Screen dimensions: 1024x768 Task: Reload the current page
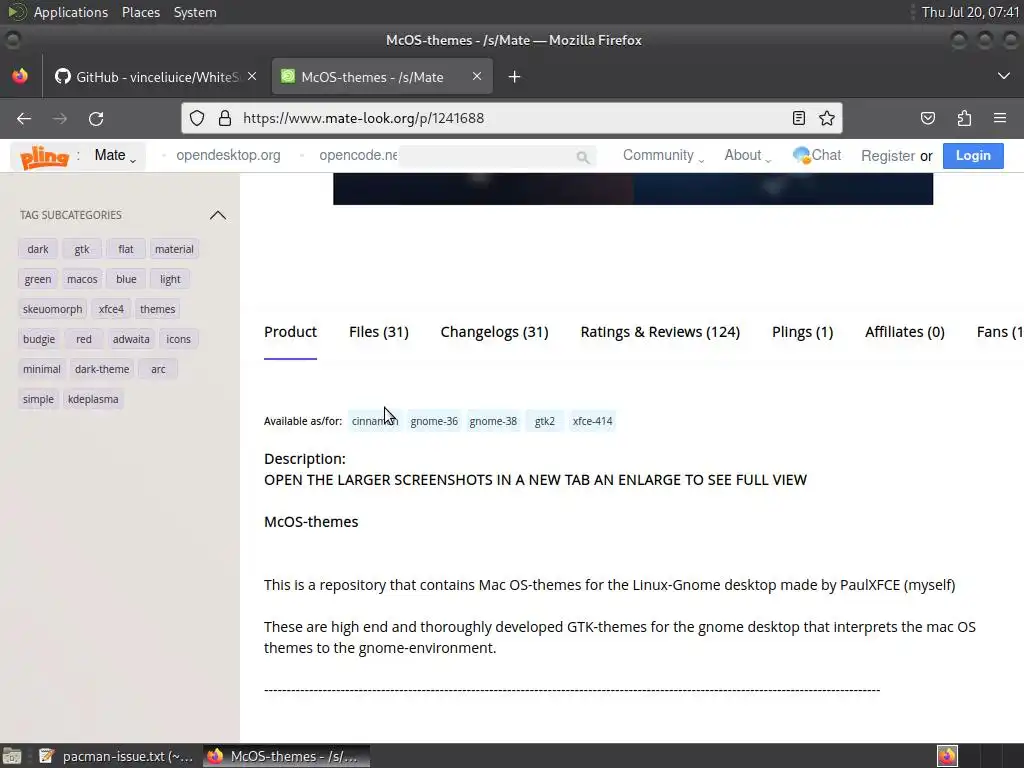coord(96,118)
